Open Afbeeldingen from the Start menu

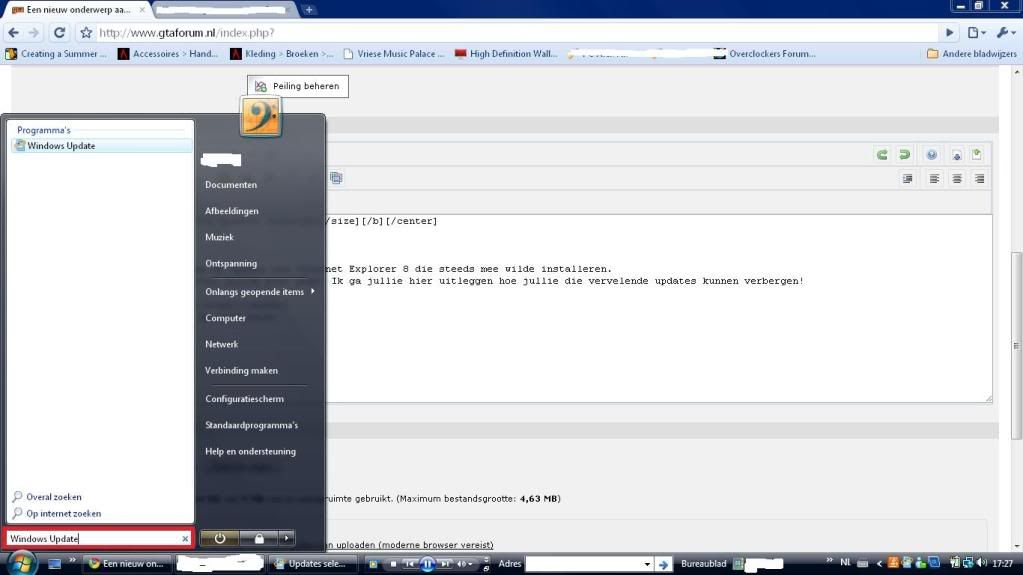click(x=232, y=211)
